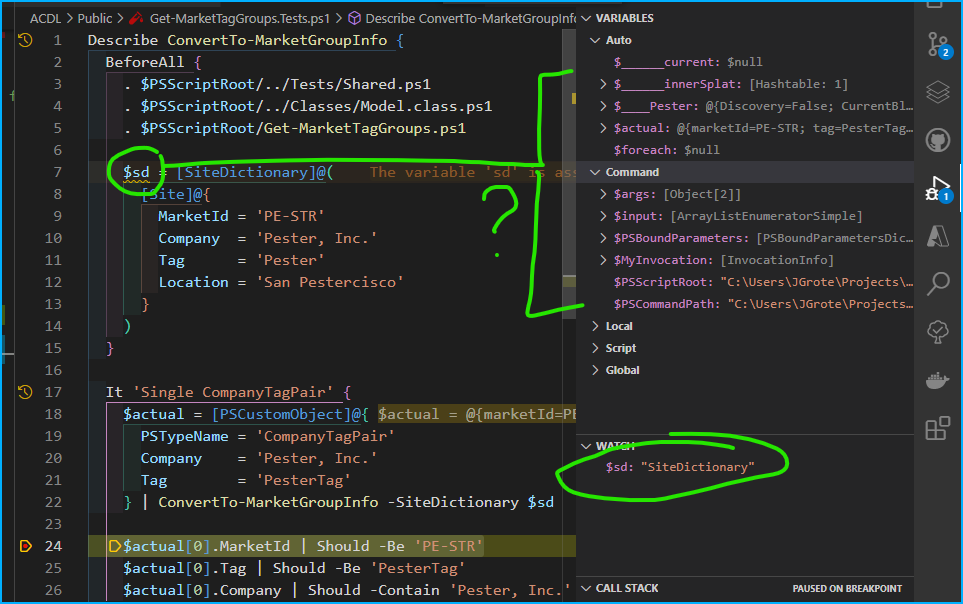The height and width of the screenshot is (604, 963).
Task: Click BeforeAll keyword on line 2
Action: [x=145, y=62]
